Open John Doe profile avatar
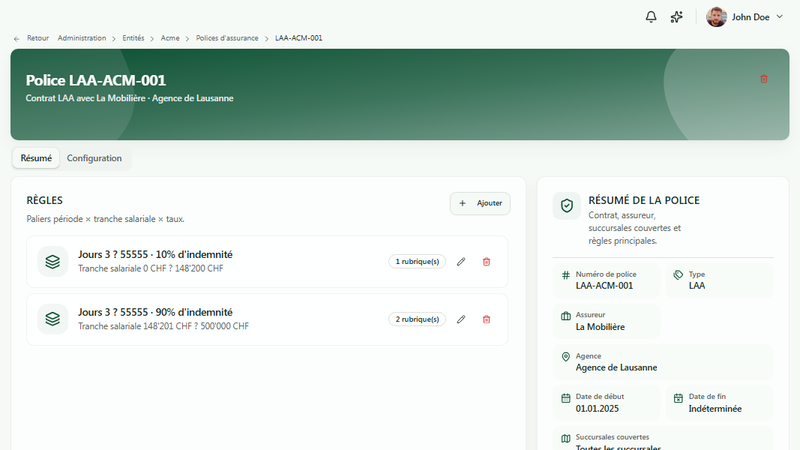Image resolution: width=800 pixels, height=450 pixels. 716,17
